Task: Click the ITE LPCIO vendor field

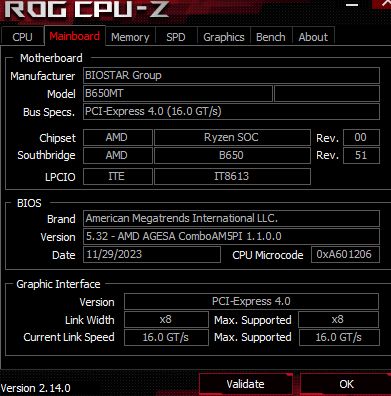Action: 118,176
